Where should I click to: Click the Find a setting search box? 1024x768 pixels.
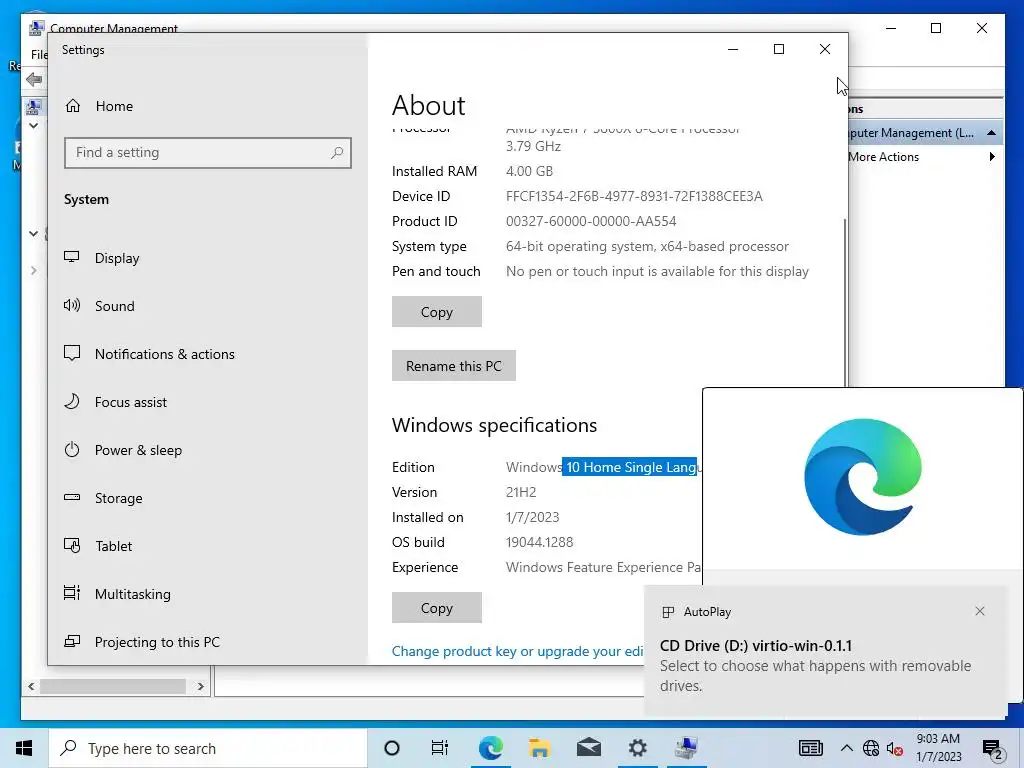(208, 153)
